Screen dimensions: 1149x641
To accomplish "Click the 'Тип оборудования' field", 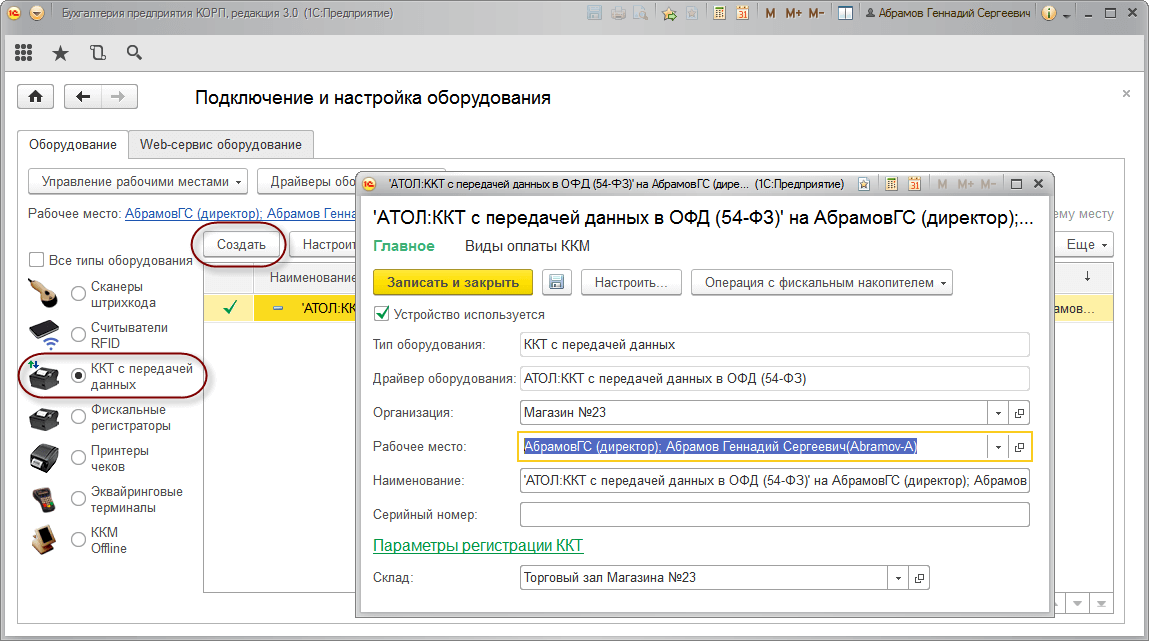I will click(x=775, y=344).
